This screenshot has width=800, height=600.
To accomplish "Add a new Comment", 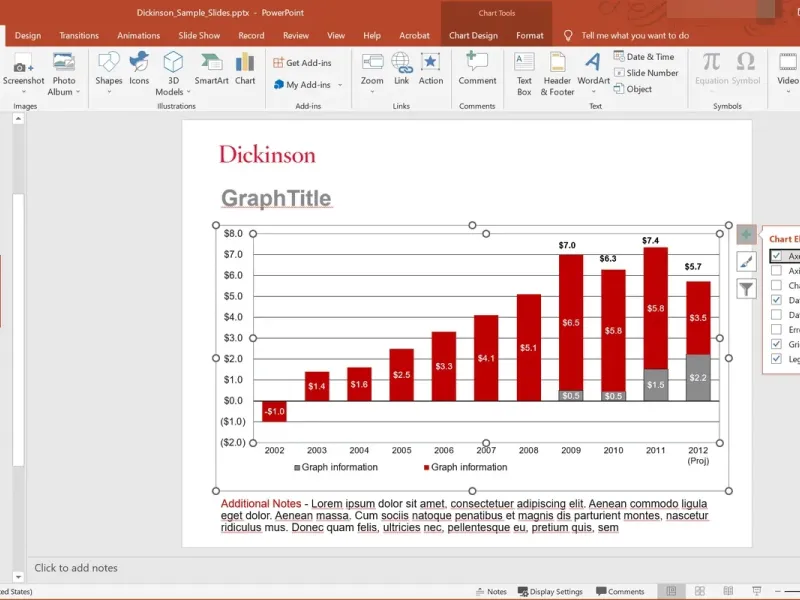I will pyautogui.click(x=477, y=69).
